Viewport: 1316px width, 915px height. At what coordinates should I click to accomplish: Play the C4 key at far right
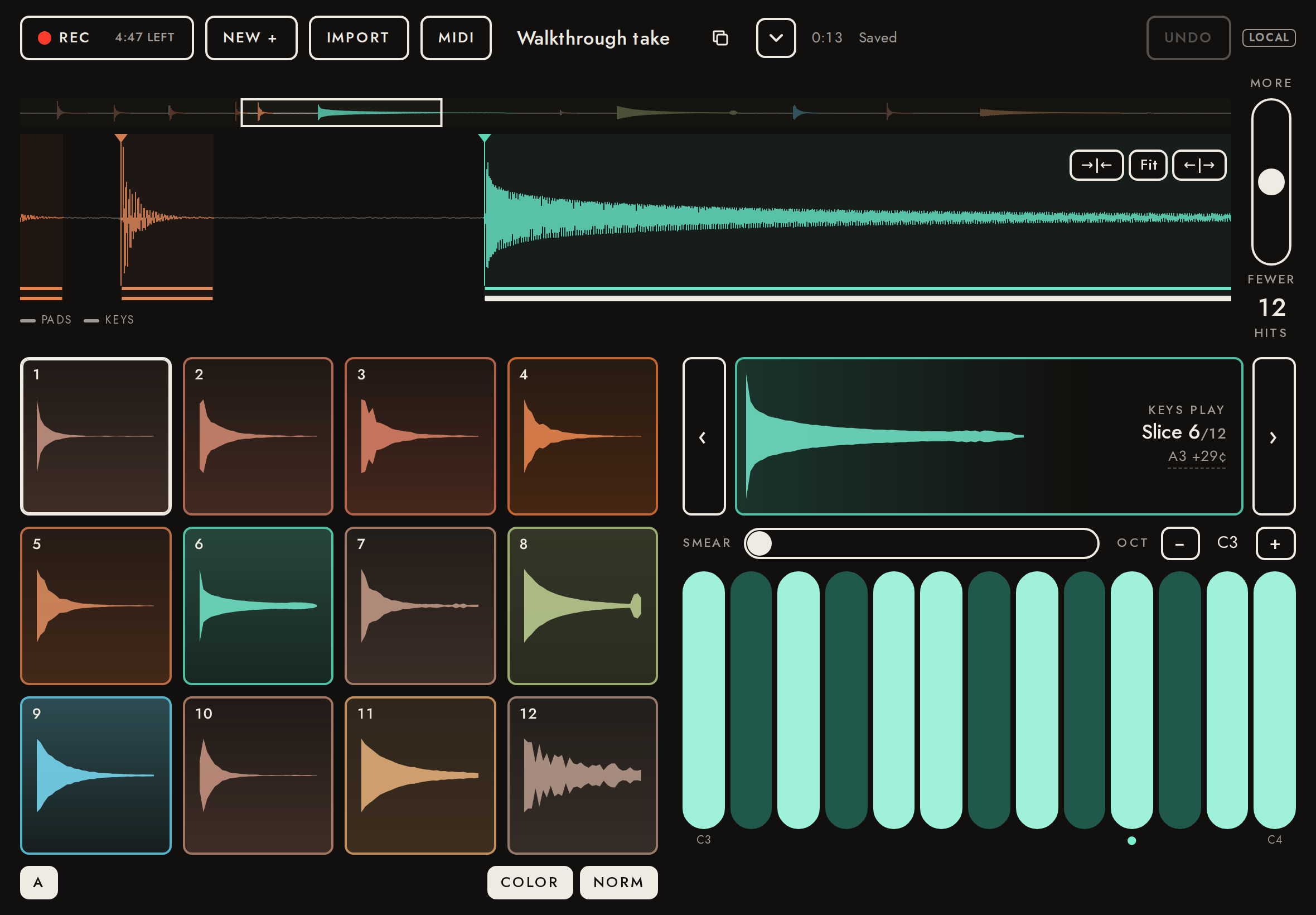pos(1275,700)
